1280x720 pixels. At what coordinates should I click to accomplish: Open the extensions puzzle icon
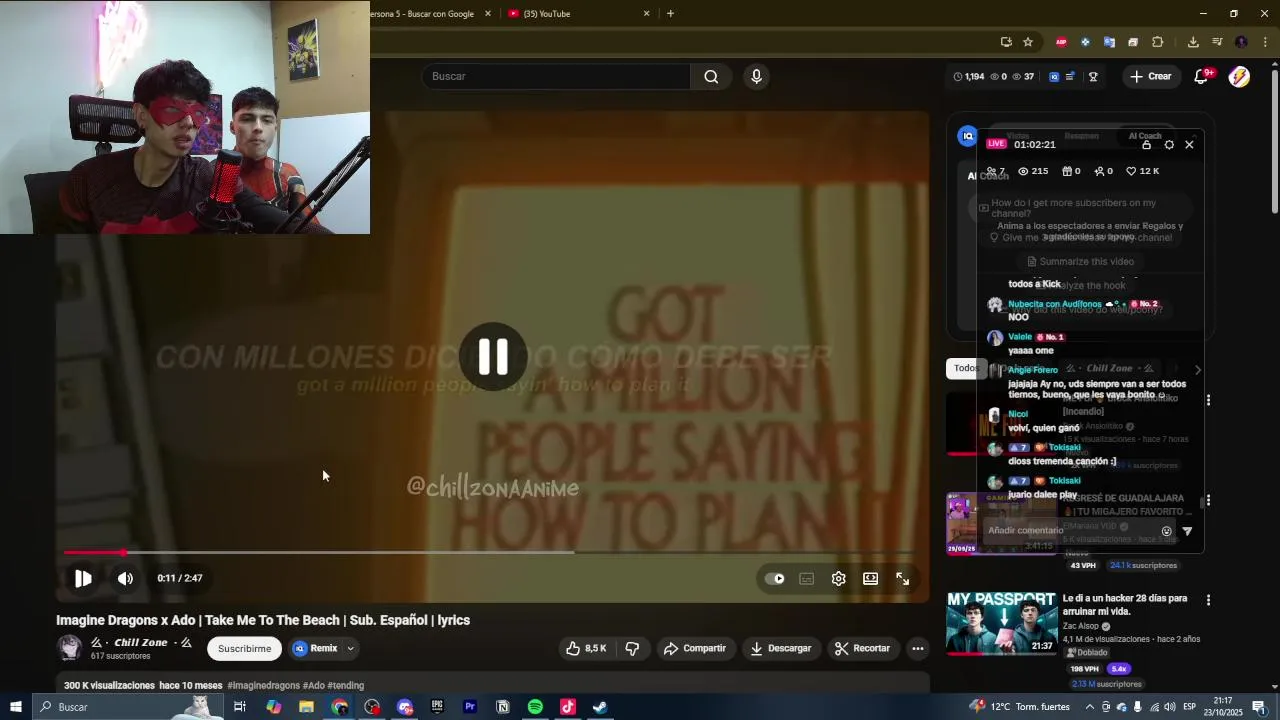1158,42
